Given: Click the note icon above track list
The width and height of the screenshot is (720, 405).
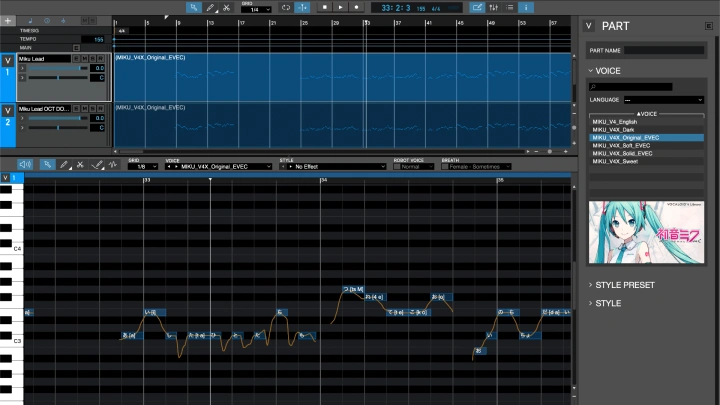Looking at the screenshot, I should tap(30, 21).
